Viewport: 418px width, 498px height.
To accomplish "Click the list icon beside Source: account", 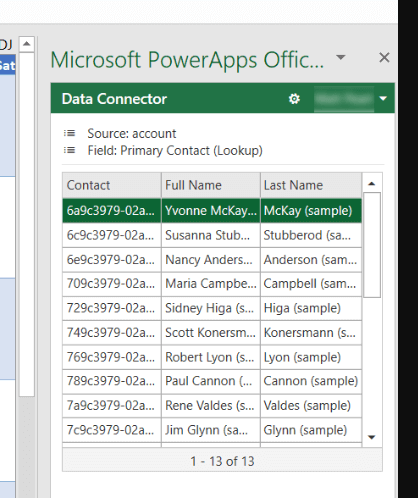I will (x=69, y=133).
